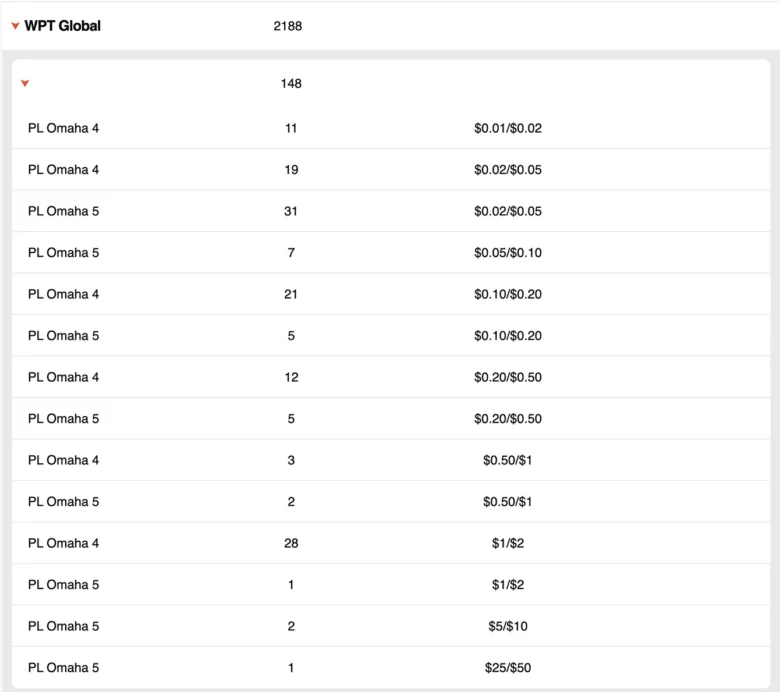Viewport: 780px width, 692px height.
Task: Click player count 19 in PL Omaha 4 row
Action: pyautogui.click(x=291, y=170)
